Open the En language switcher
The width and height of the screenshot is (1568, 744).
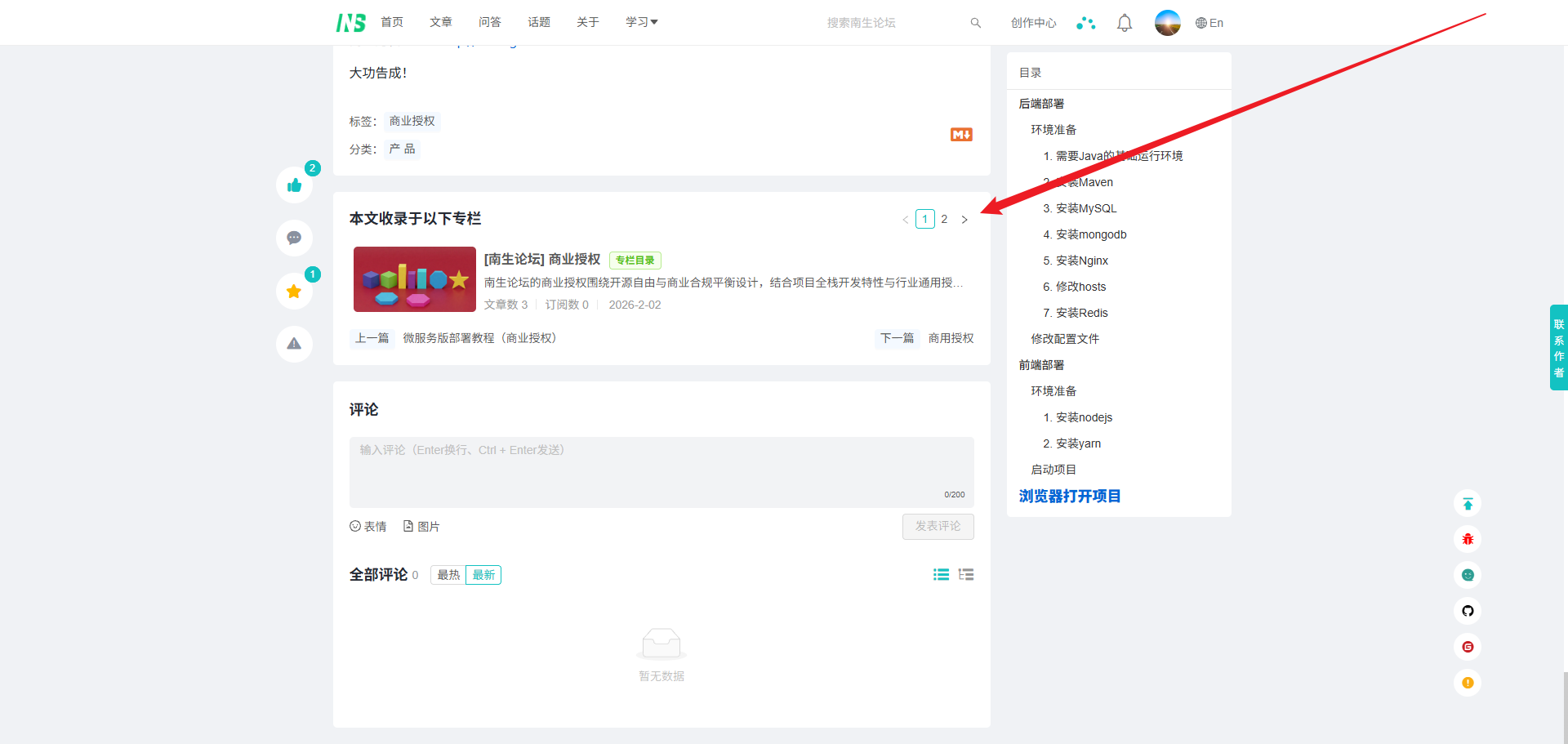tap(1209, 23)
